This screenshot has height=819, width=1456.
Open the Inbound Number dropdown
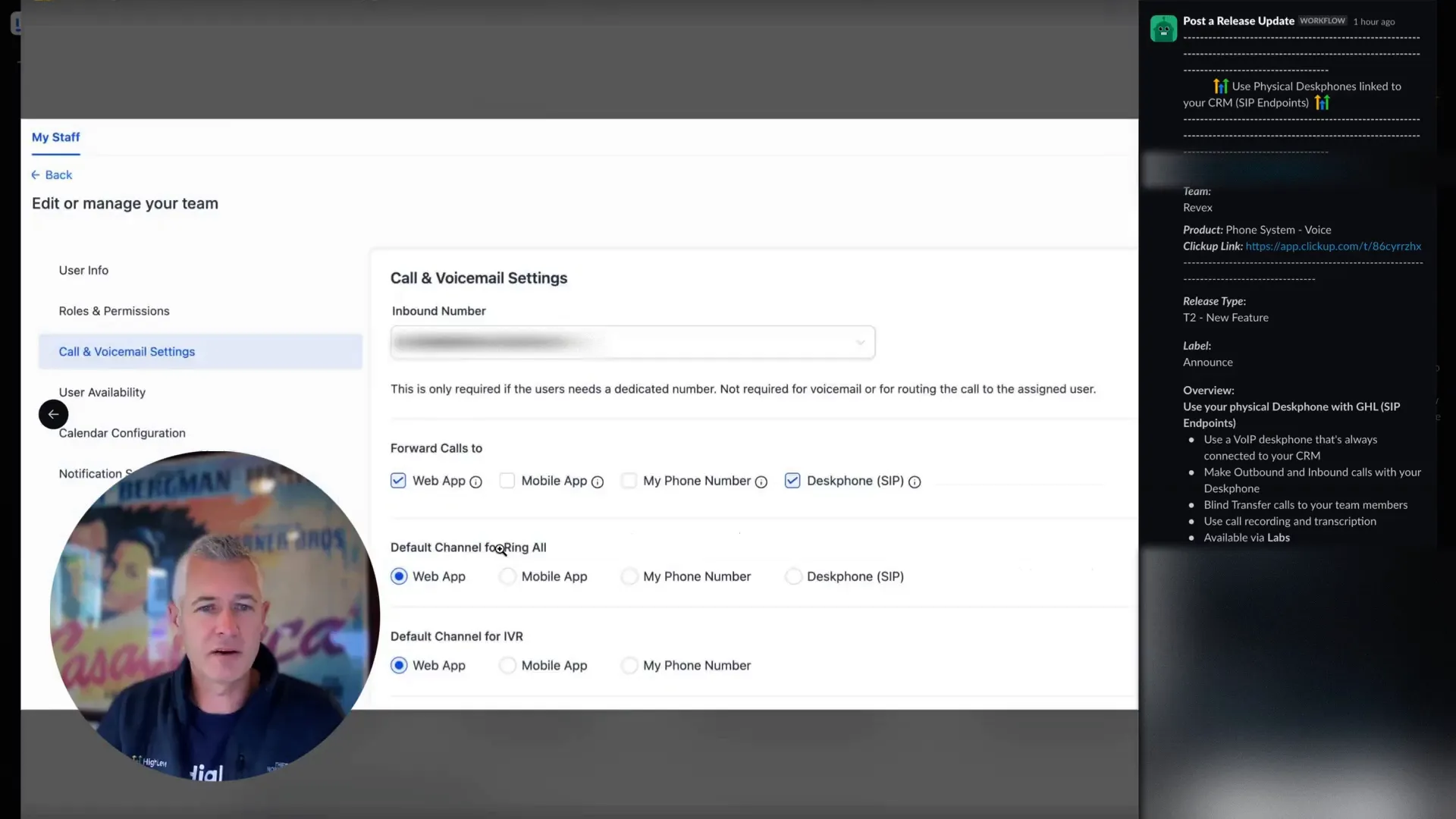tap(632, 342)
